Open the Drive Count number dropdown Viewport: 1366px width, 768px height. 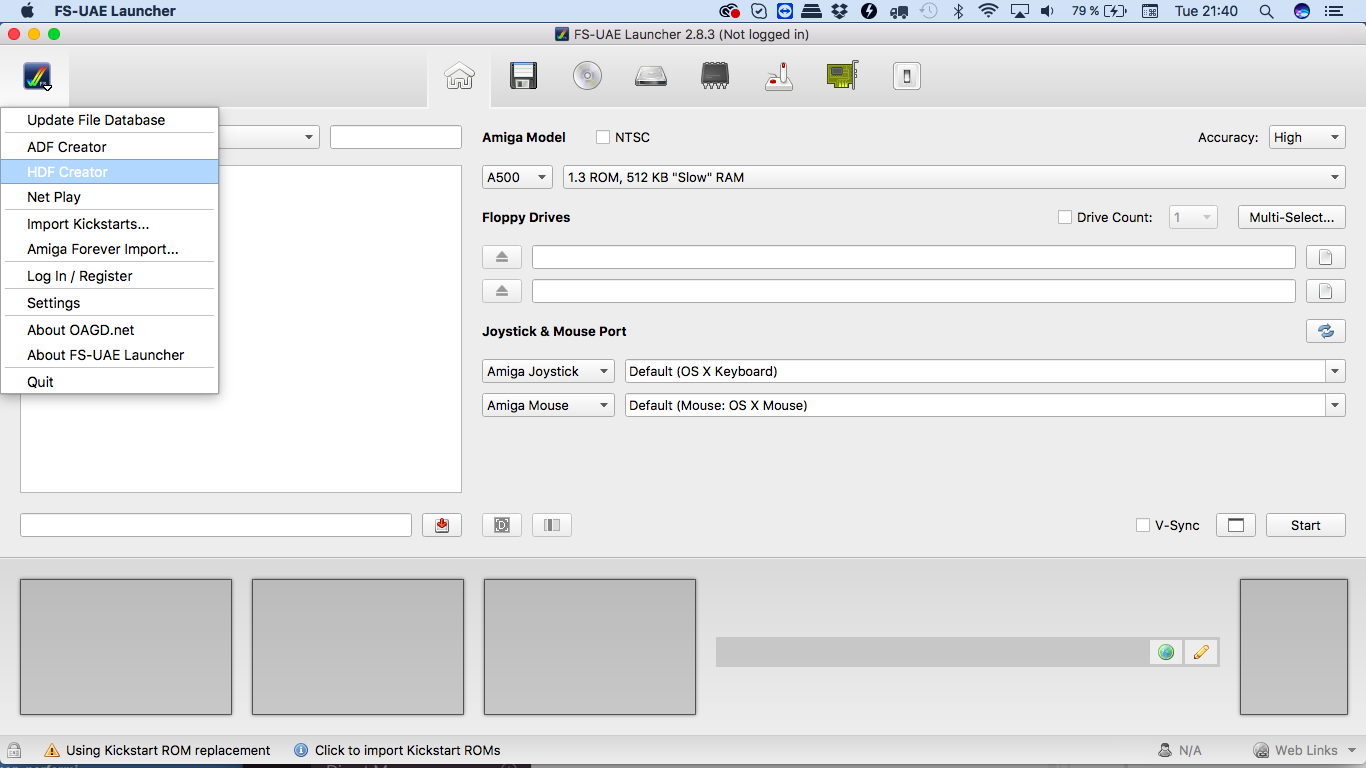pos(1194,217)
